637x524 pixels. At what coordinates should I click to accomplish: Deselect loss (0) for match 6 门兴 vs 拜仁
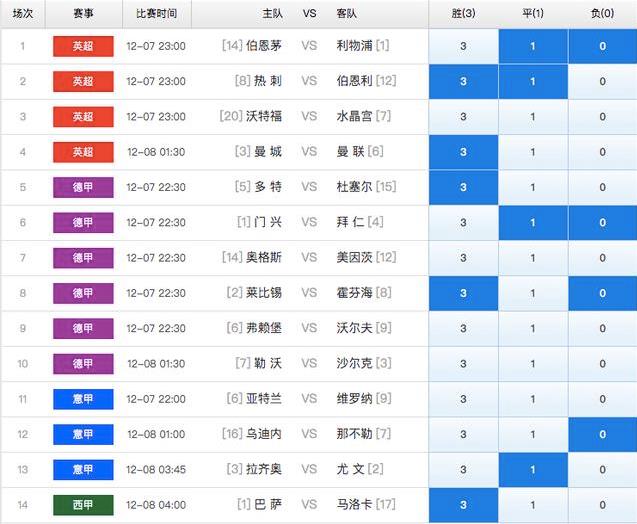coord(602,223)
